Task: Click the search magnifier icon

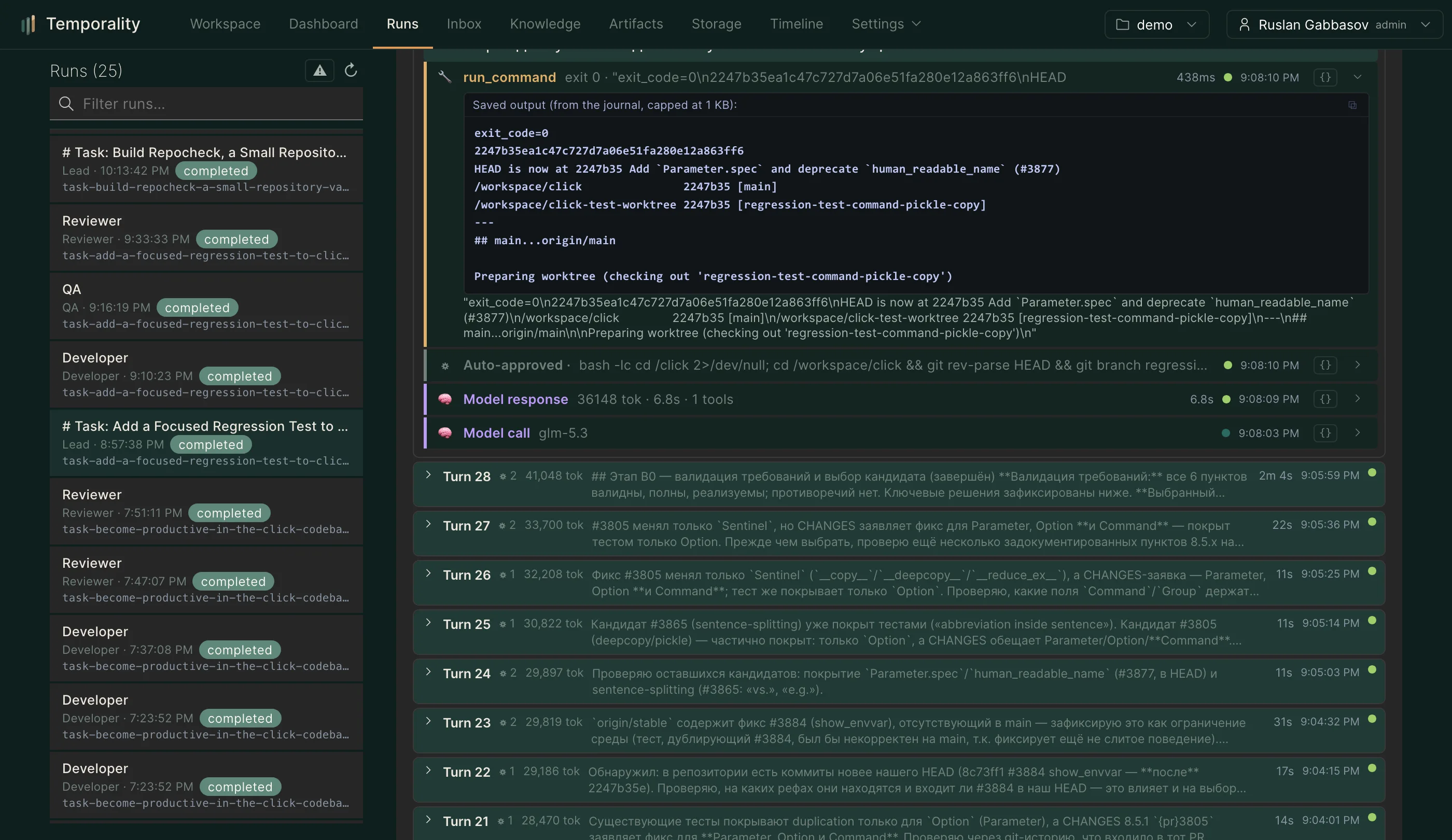Action: pyautogui.click(x=66, y=104)
